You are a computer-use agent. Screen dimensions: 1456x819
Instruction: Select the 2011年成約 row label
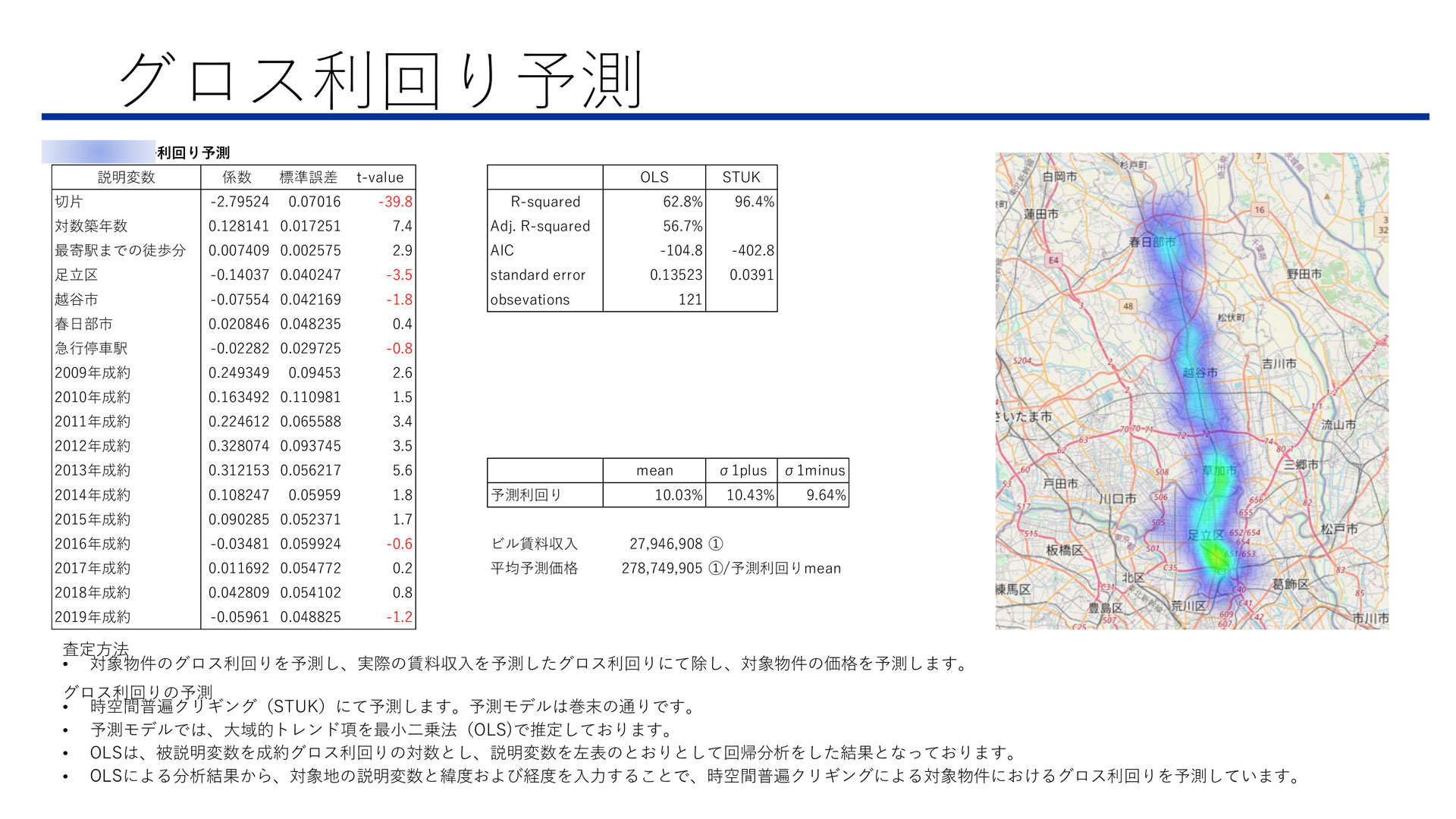coord(93,421)
